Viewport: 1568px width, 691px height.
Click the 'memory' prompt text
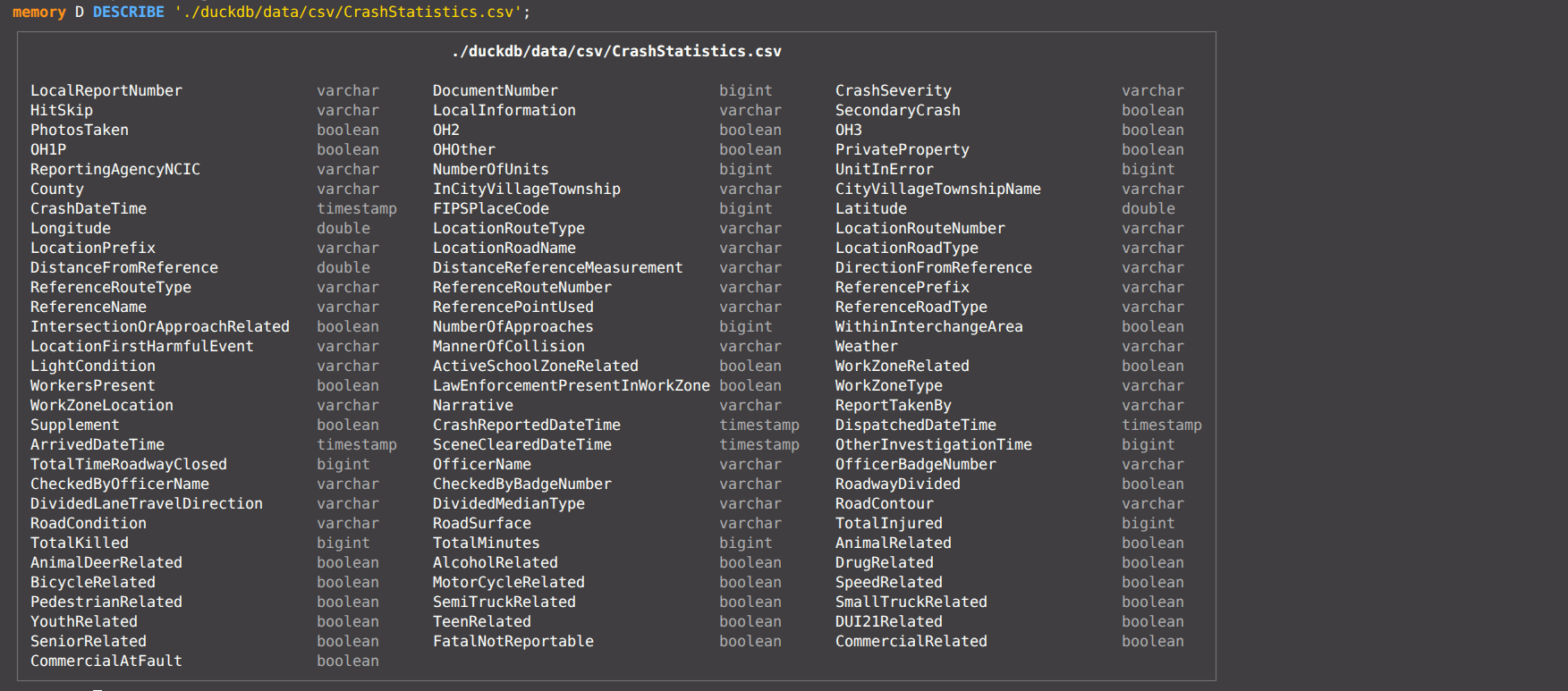[39, 13]
